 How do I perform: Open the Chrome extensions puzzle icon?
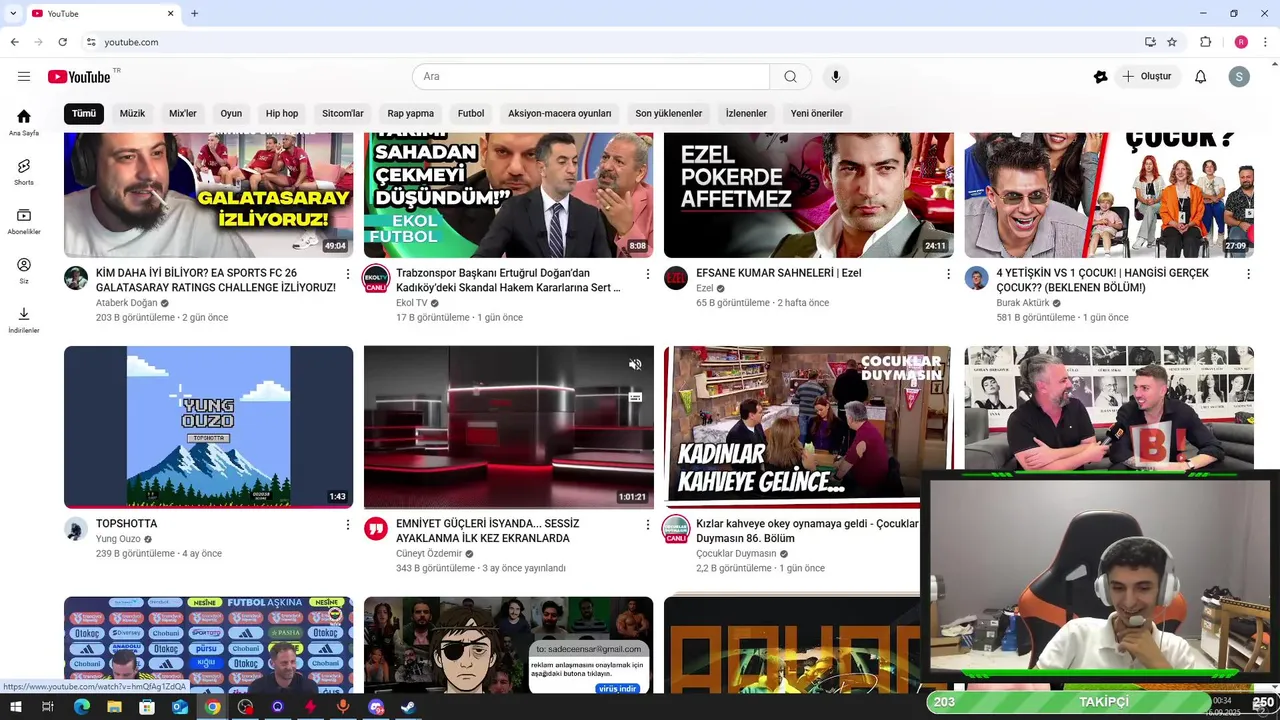(x=1205, y=42)
